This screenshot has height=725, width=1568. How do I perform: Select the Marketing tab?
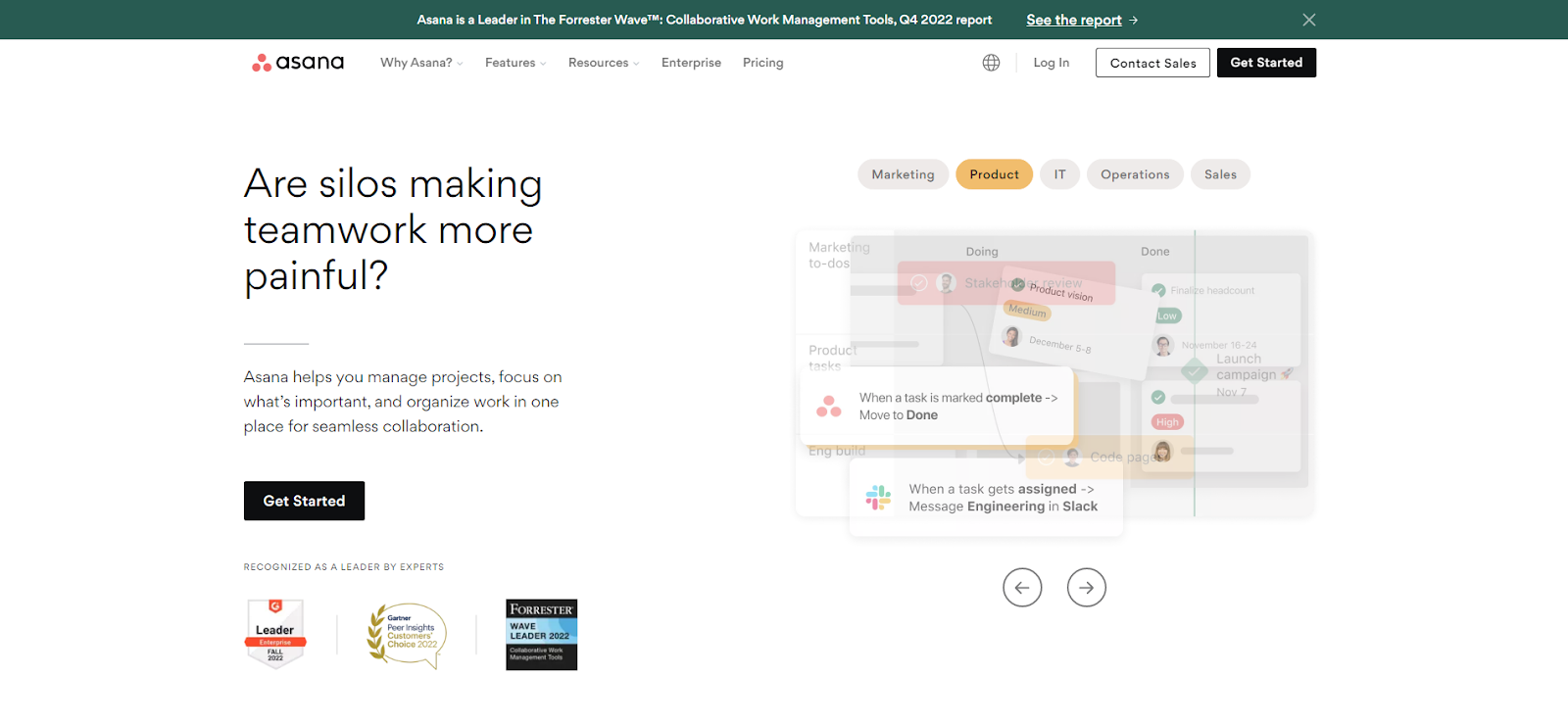pos(904,174)
